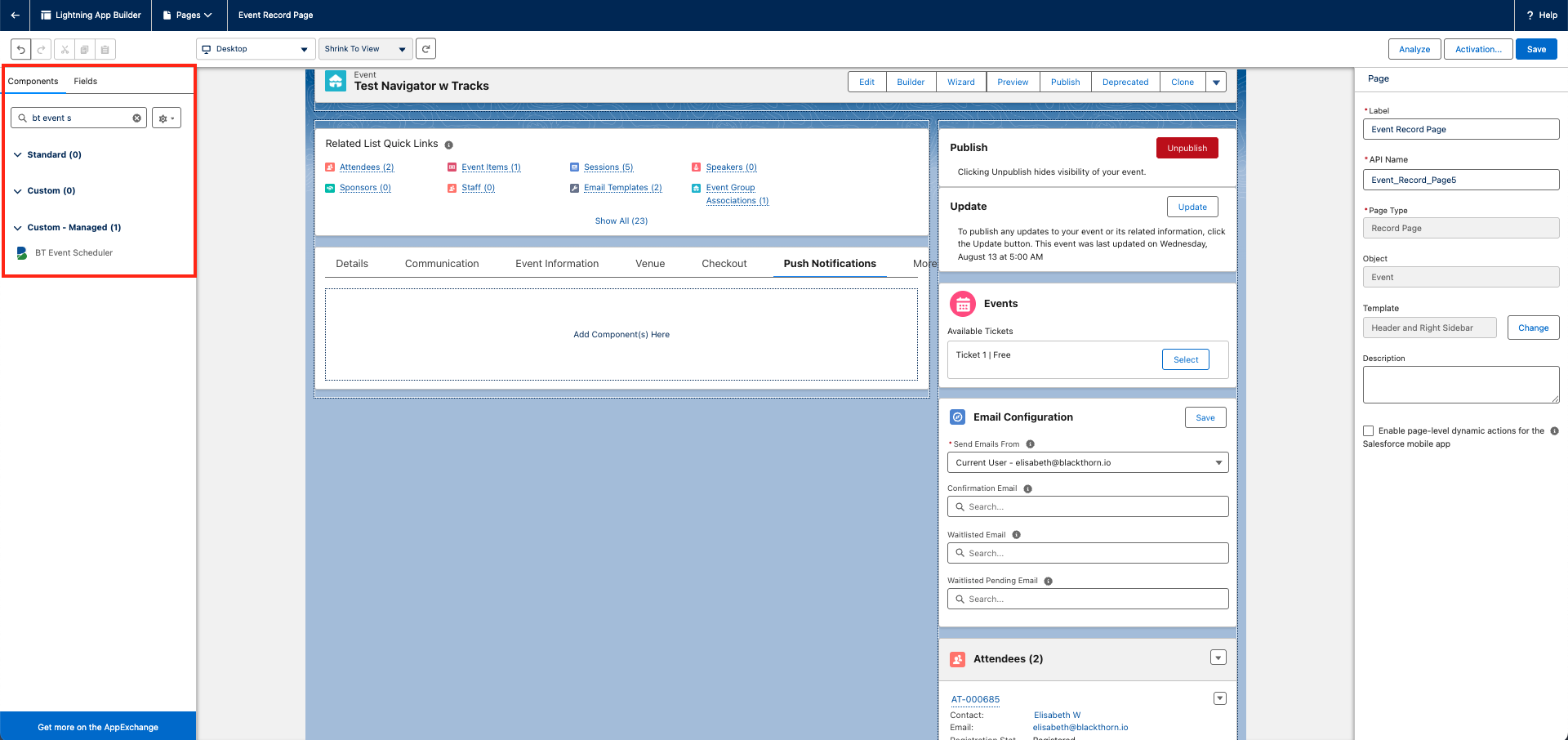Click the component search input field
This screenshot has height=740, width=1568.
coord(78,118)
